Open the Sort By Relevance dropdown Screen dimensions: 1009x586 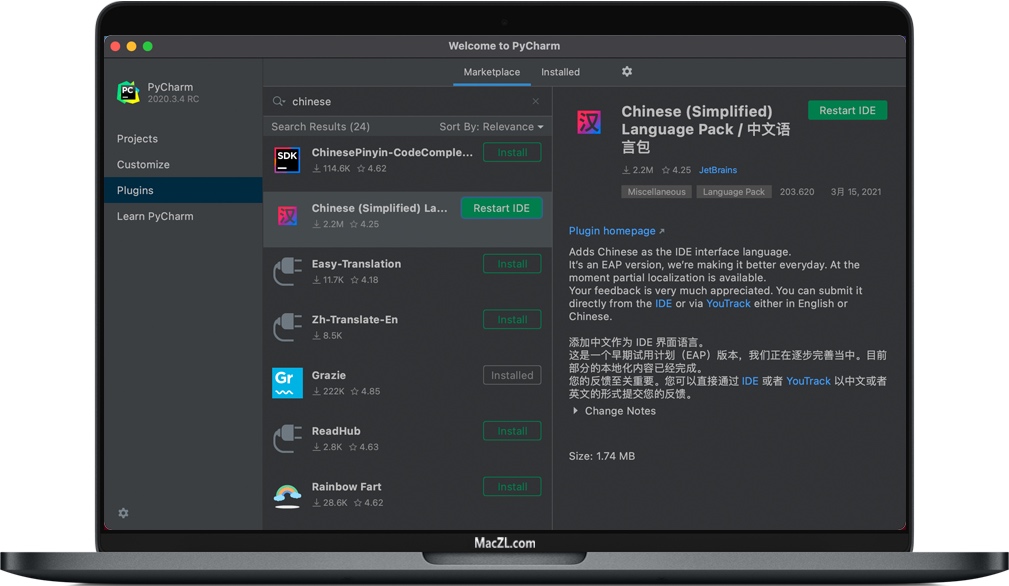492,127
